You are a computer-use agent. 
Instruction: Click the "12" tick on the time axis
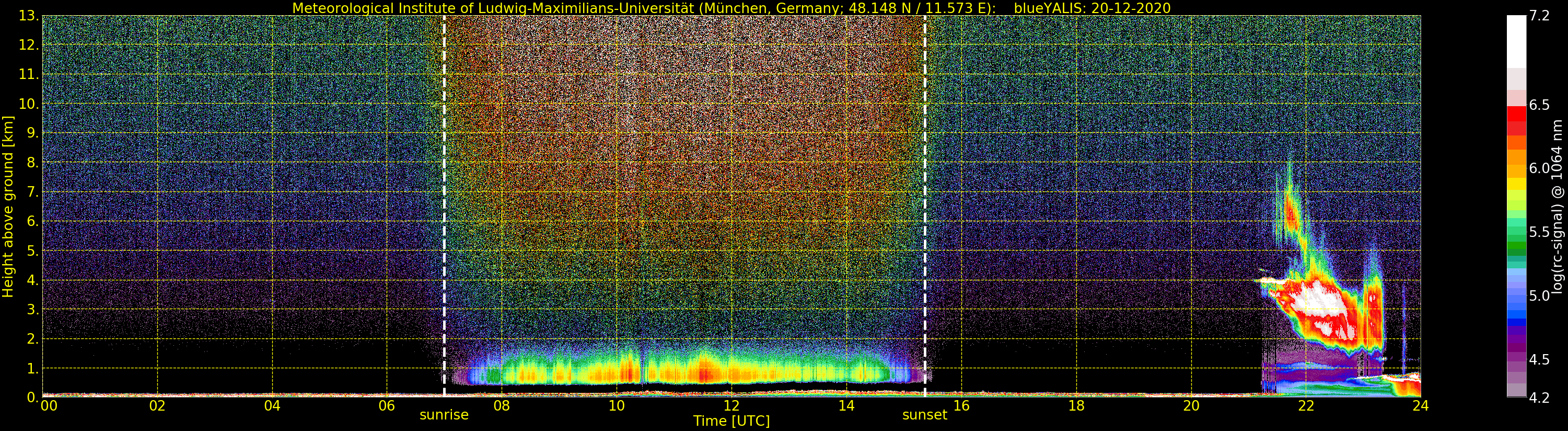(x=731, y=406)
